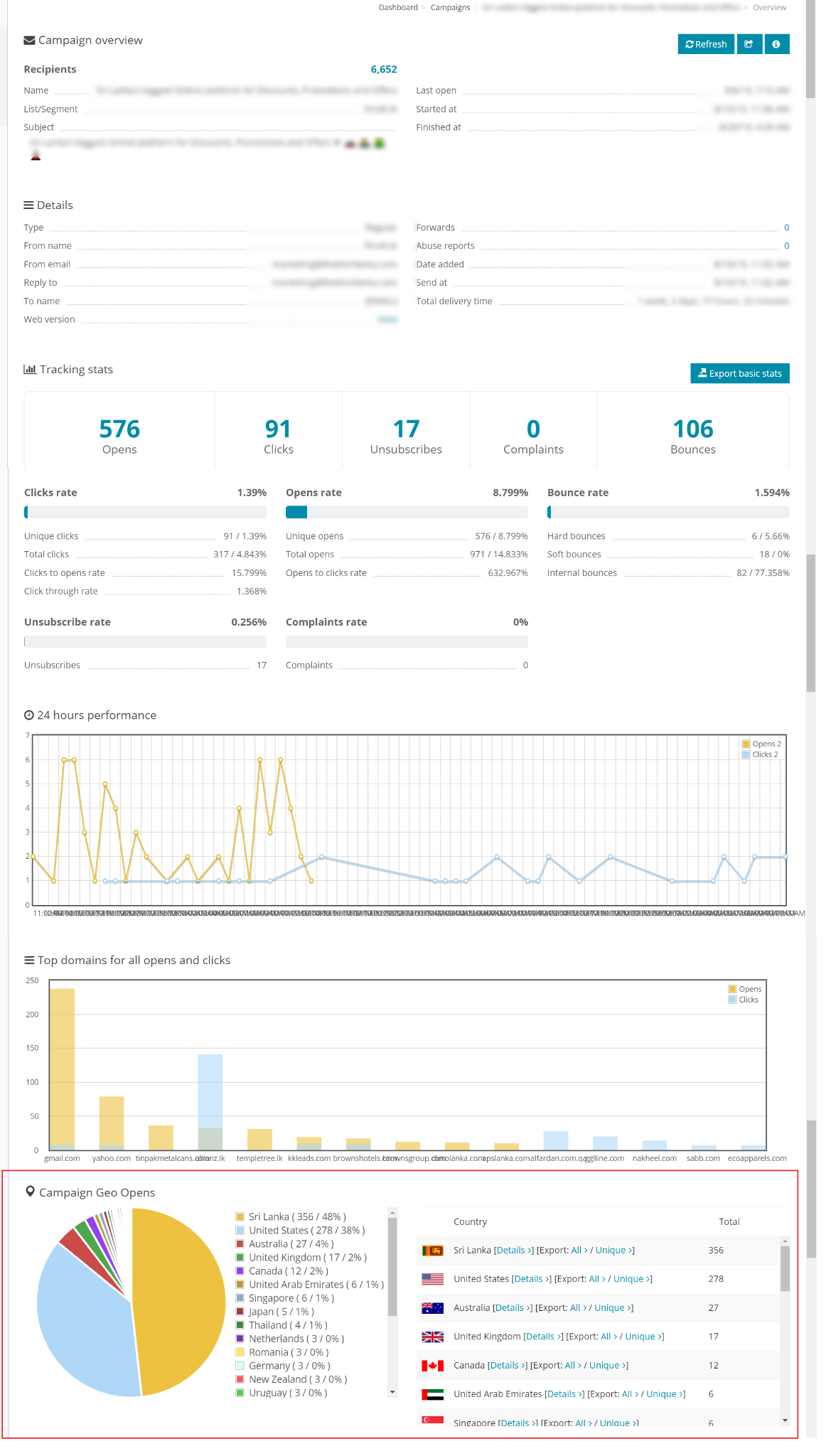826x1456 pixels.
Task: Click the share/export icon next to Refresh
Action: click(x=749, y=44)
